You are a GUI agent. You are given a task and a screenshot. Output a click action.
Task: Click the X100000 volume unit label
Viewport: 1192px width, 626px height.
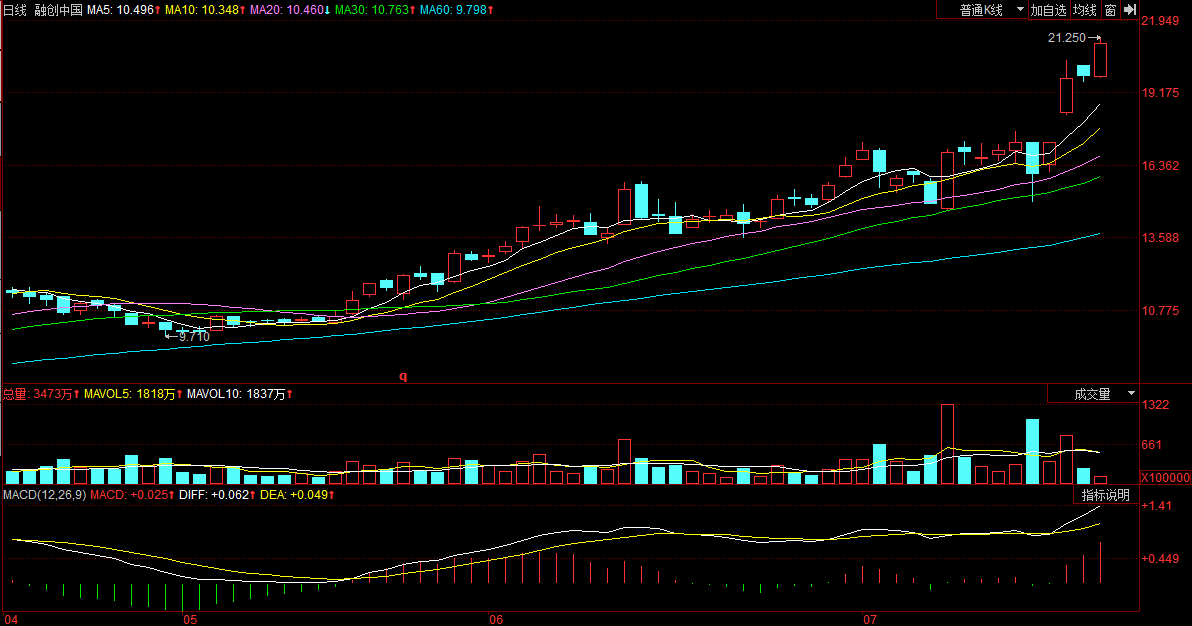point(1165,478)
